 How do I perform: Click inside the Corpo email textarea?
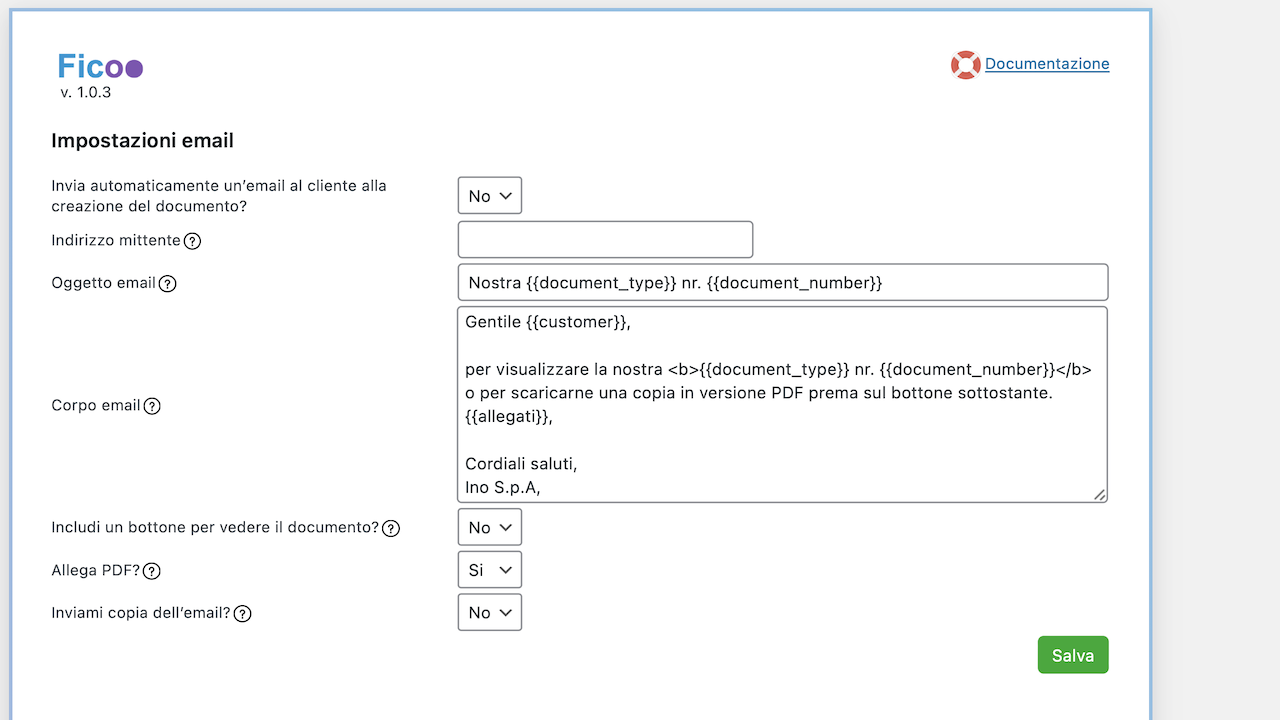[x=780, y=404]
